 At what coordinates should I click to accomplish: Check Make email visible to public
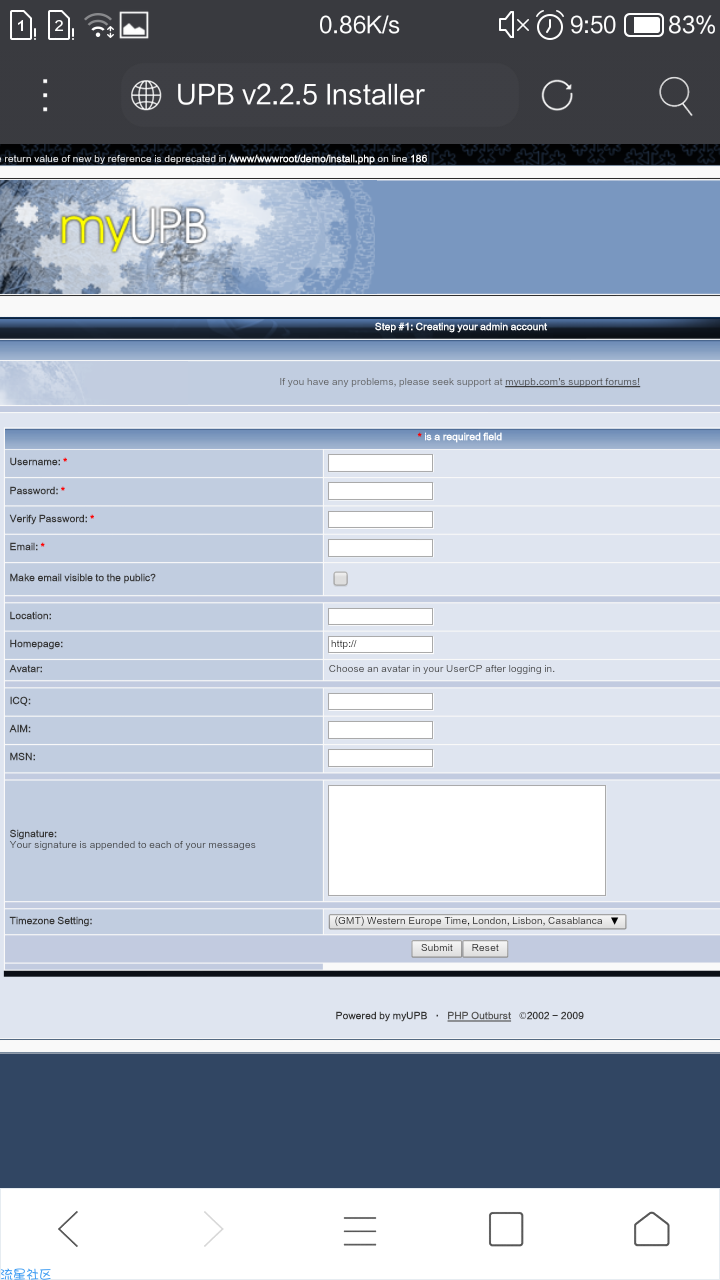click(x=341, y=578)
